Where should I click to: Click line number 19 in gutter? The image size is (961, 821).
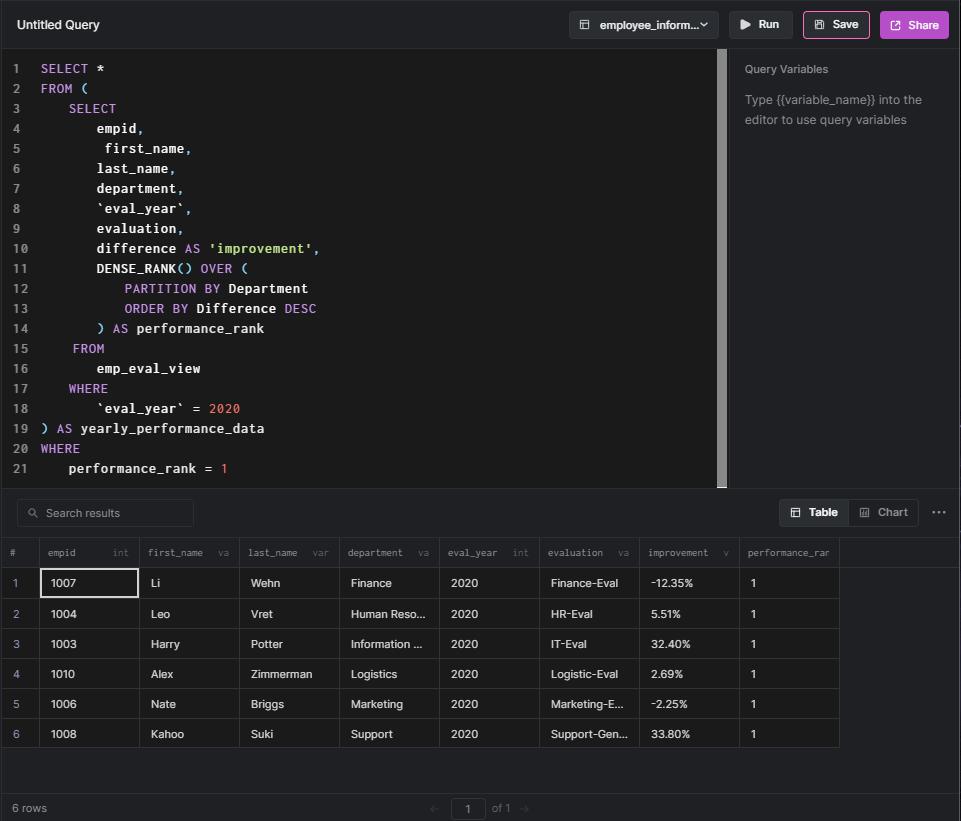[20, 428]
